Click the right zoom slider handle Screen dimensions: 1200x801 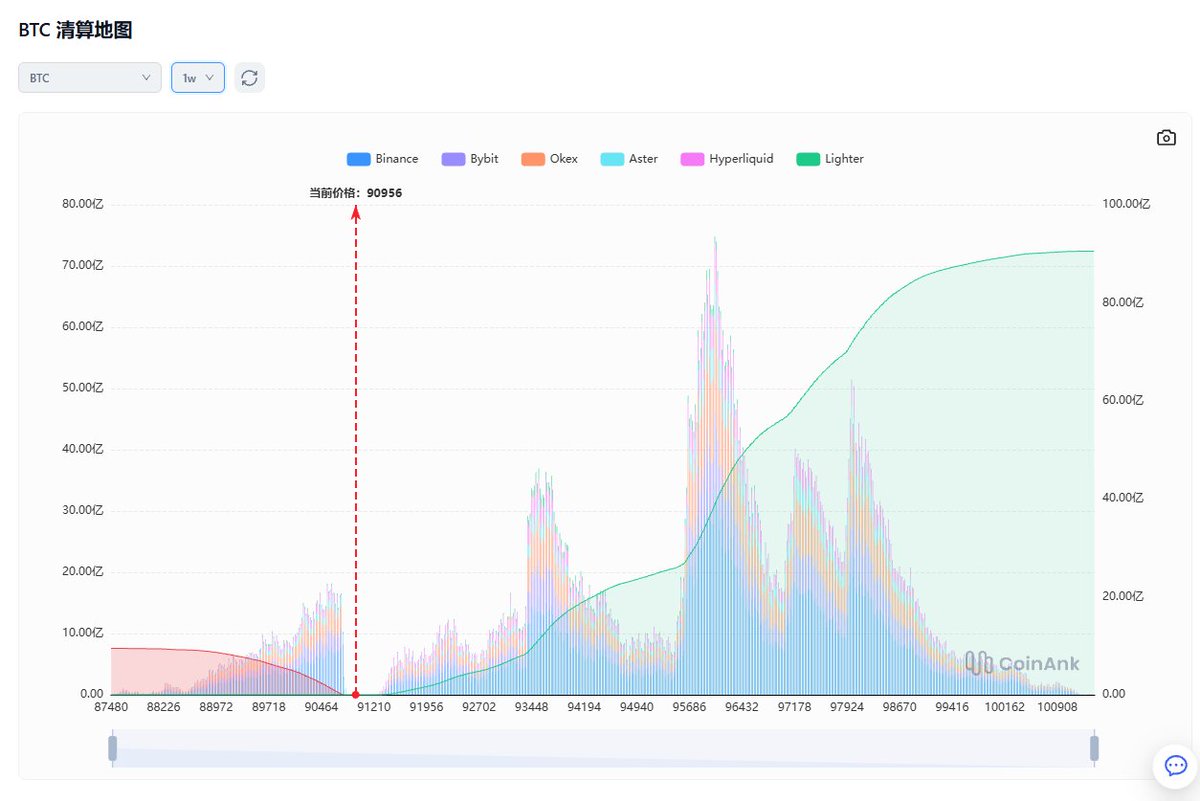1094,748
